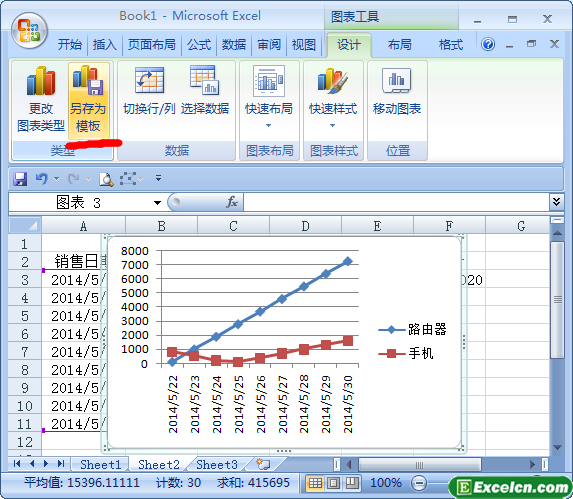Image resolution: width=573 pixels, height=499 pixels.
Task: Click the 100% zoom level
Action: 386,483
